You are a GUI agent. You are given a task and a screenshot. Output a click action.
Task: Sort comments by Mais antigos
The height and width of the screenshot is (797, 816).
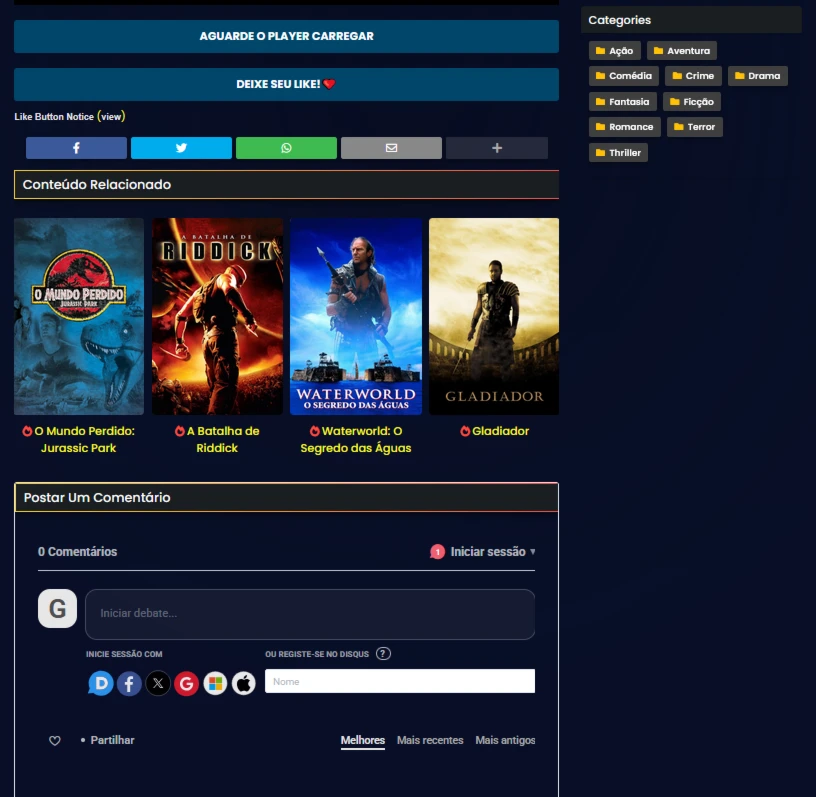pyautogui.click(x=505, y=740)
